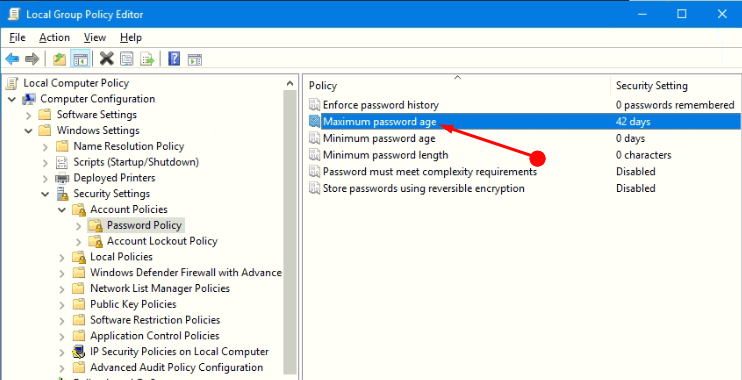The image size is (742, 380).
Task: Expand the Password Policy node
Action: [x=79, y=226]
